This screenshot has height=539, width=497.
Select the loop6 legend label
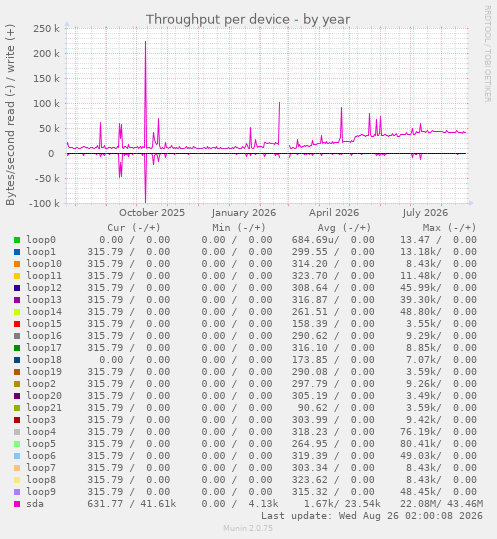(41, 455)
